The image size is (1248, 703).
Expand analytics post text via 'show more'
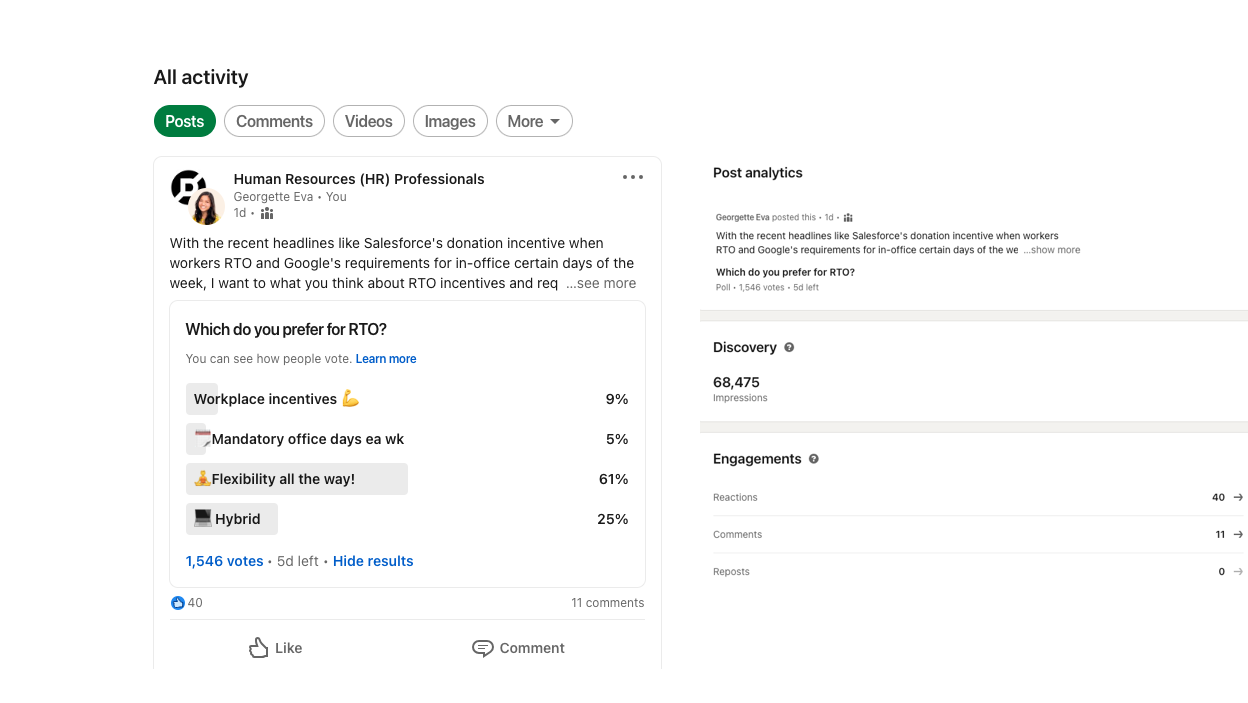point(1052,250)
